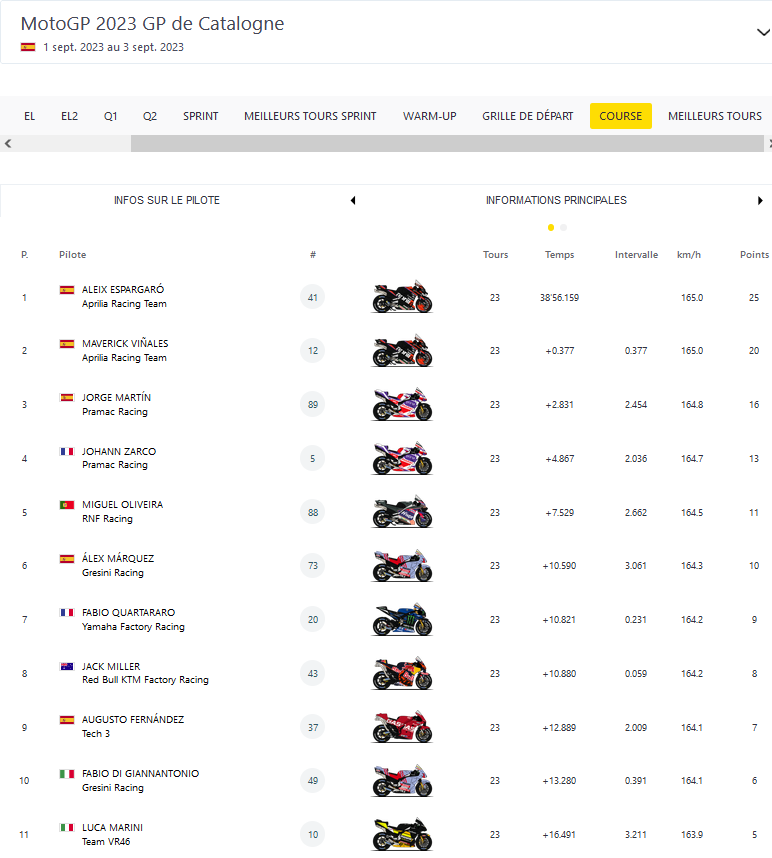This screenshot has width=772, height=858.
Task: Select the first yellow pagination dot
Action: pos(550,227)
